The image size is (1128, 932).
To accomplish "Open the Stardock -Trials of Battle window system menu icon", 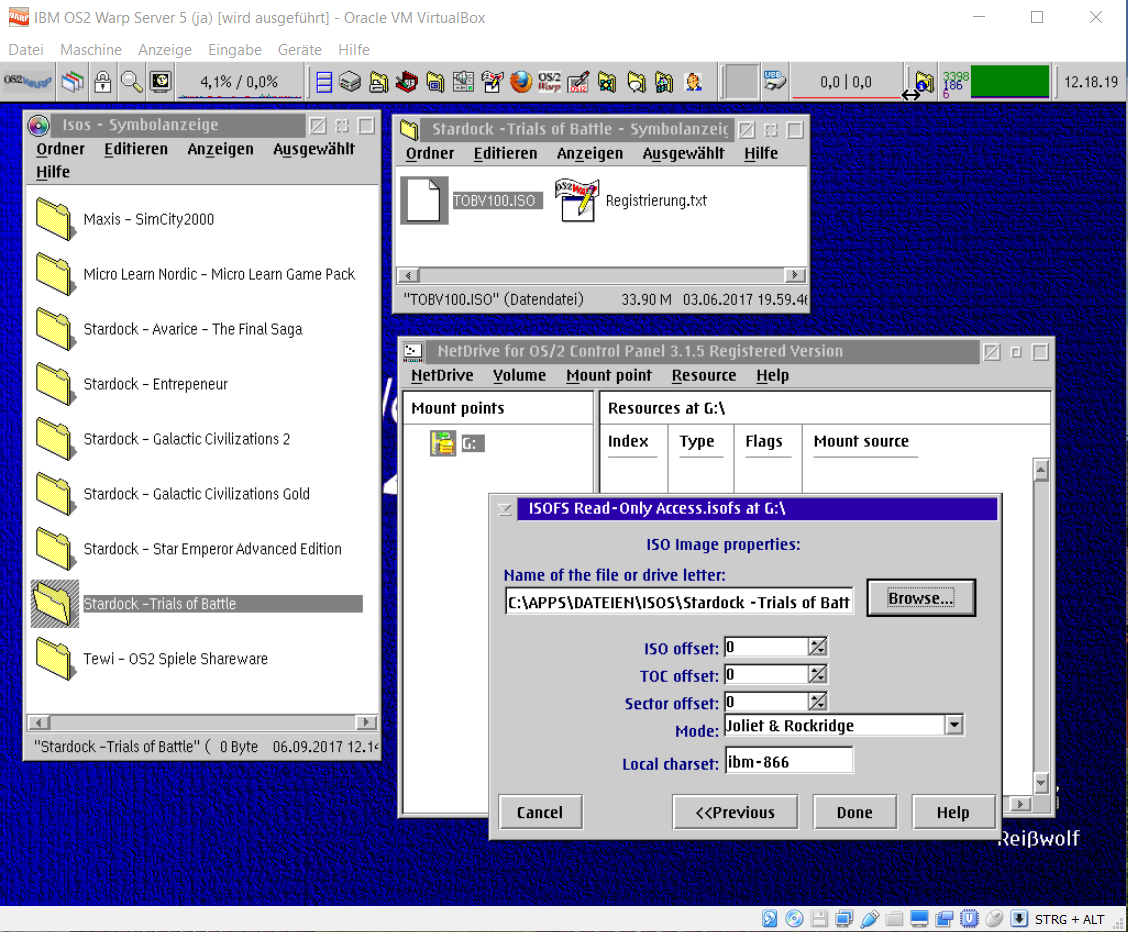I will 409,129.
